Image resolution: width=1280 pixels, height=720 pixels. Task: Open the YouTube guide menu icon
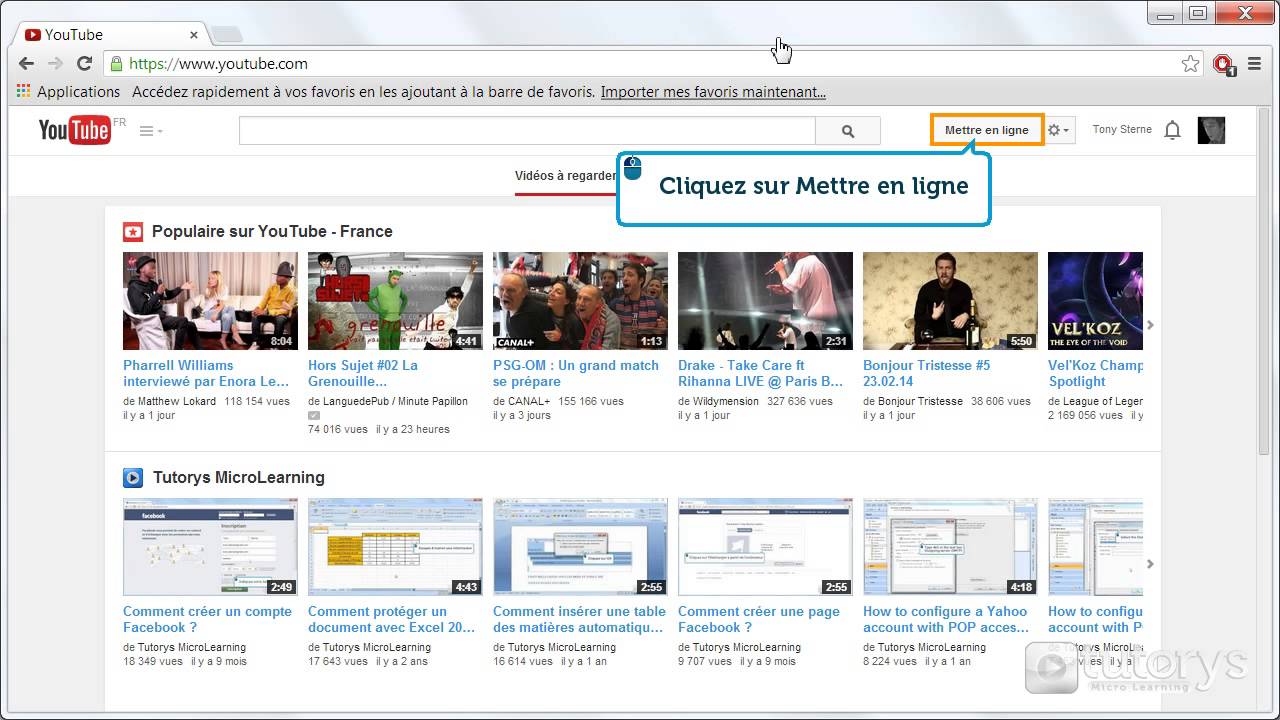point(151,130)
